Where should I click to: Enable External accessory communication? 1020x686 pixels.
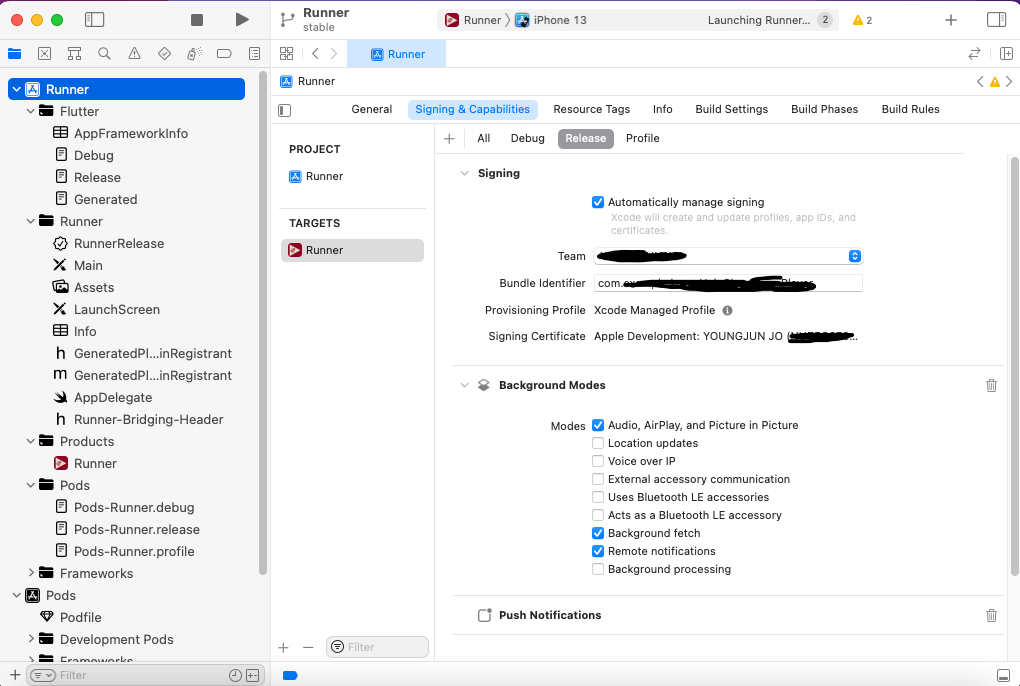tap(598, 479)
